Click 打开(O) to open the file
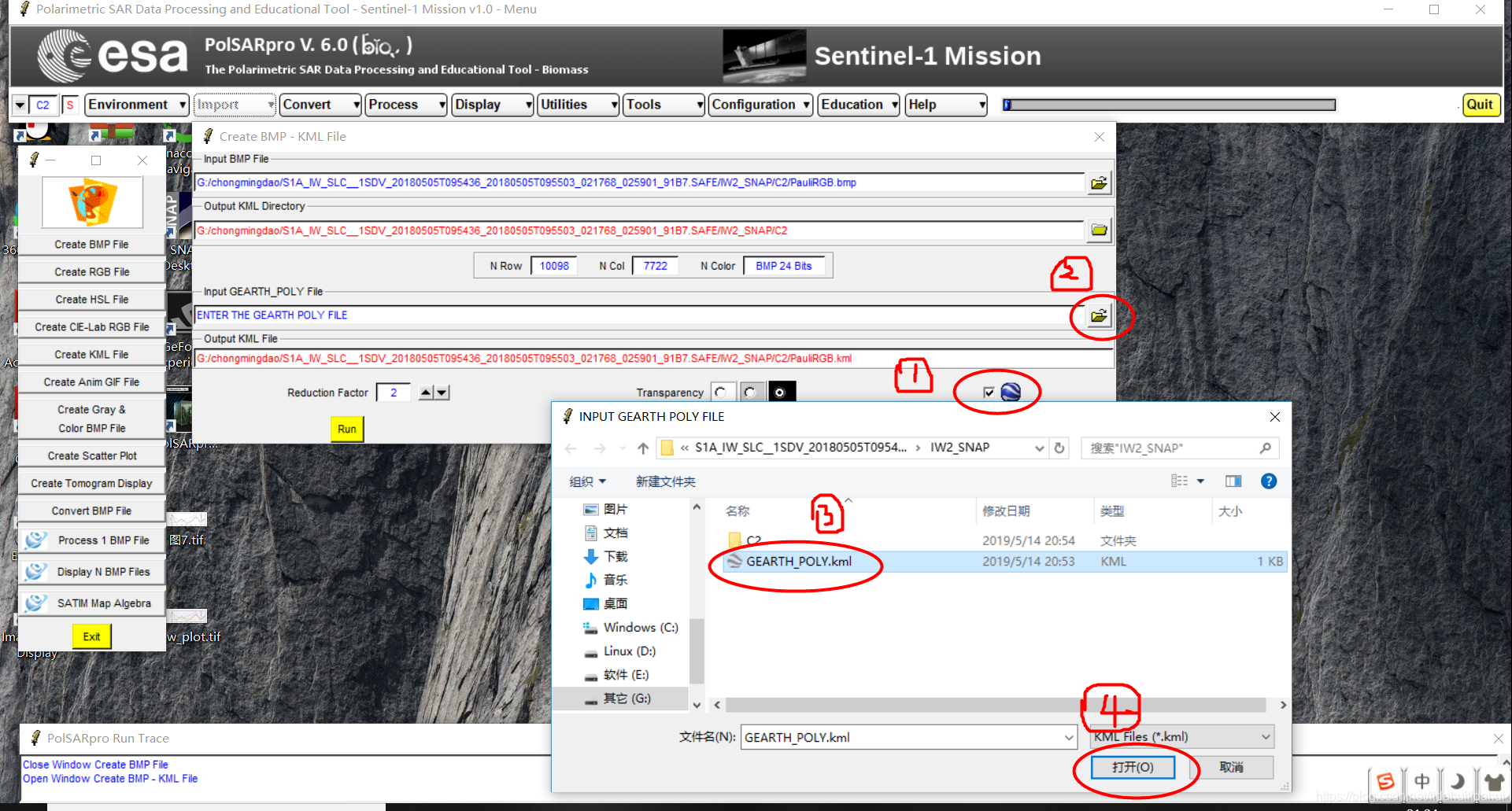This screenshot has width=1512, height=811. pos(1133,767)
